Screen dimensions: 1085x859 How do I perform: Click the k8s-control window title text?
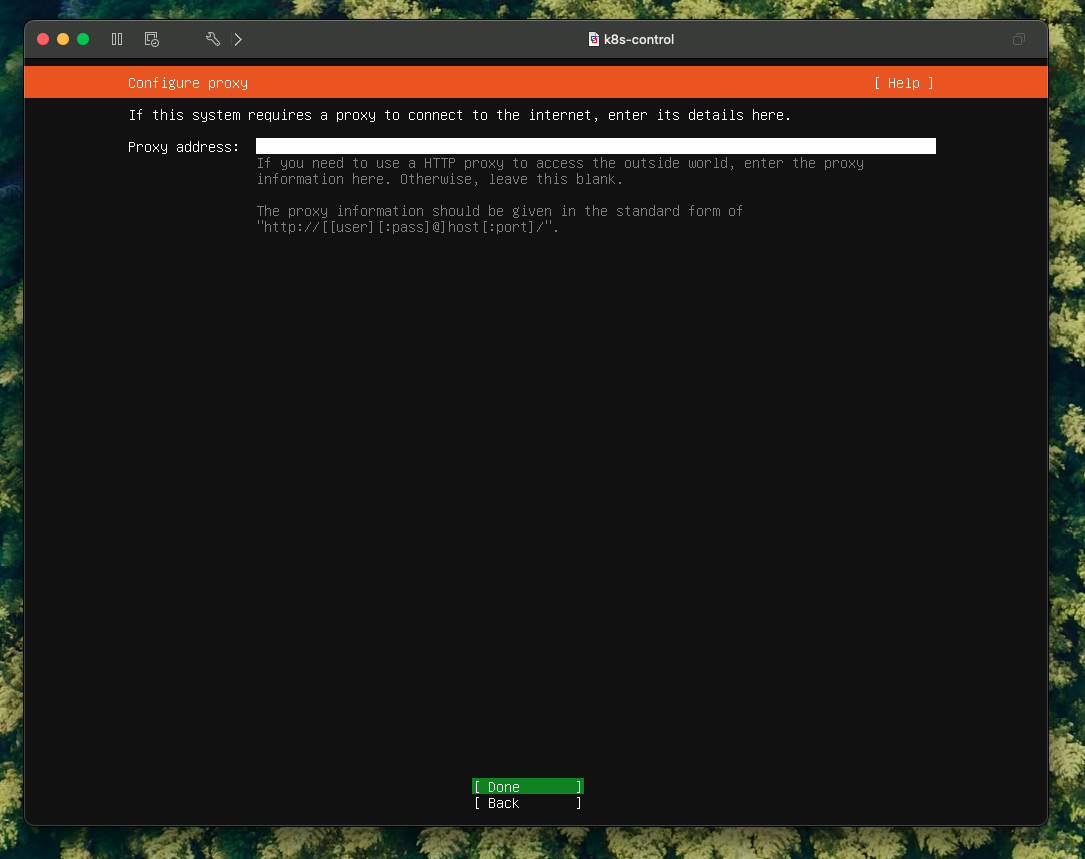(639, 40)
